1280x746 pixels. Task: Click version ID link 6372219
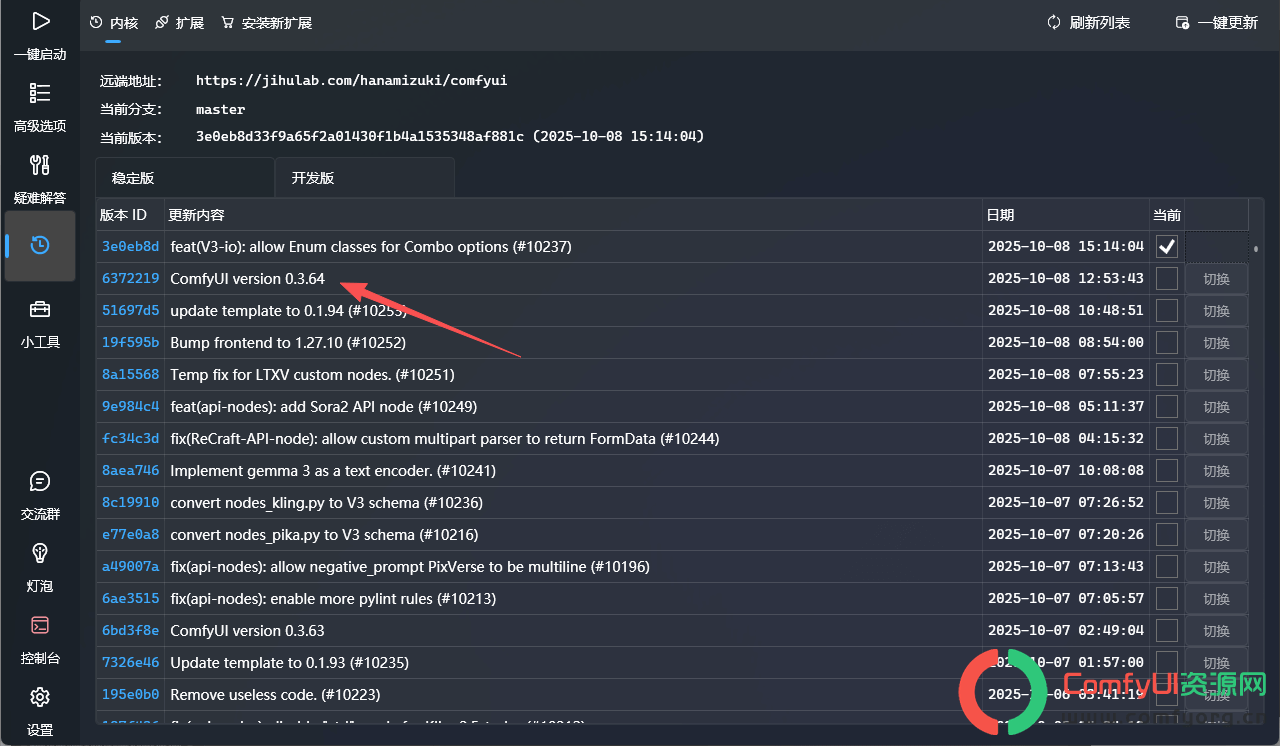click(130, 278)
